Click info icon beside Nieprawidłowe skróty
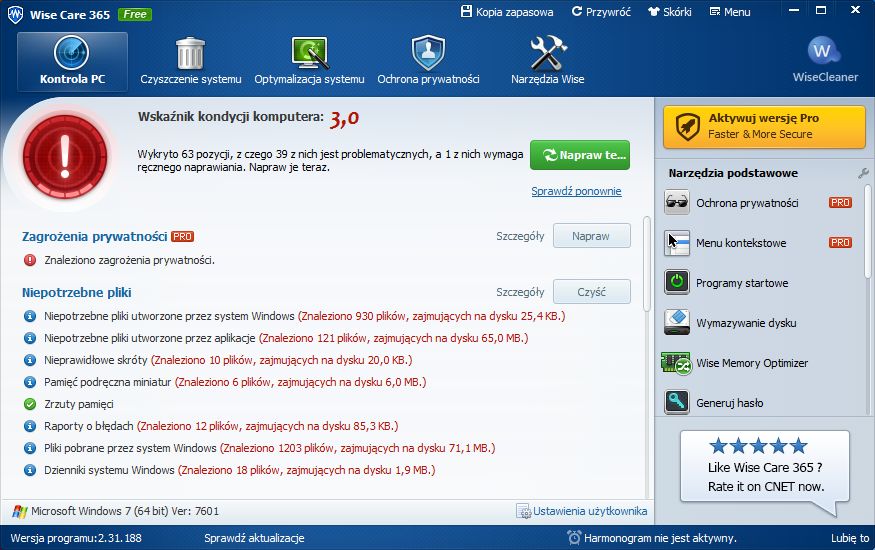 (30, 360)
